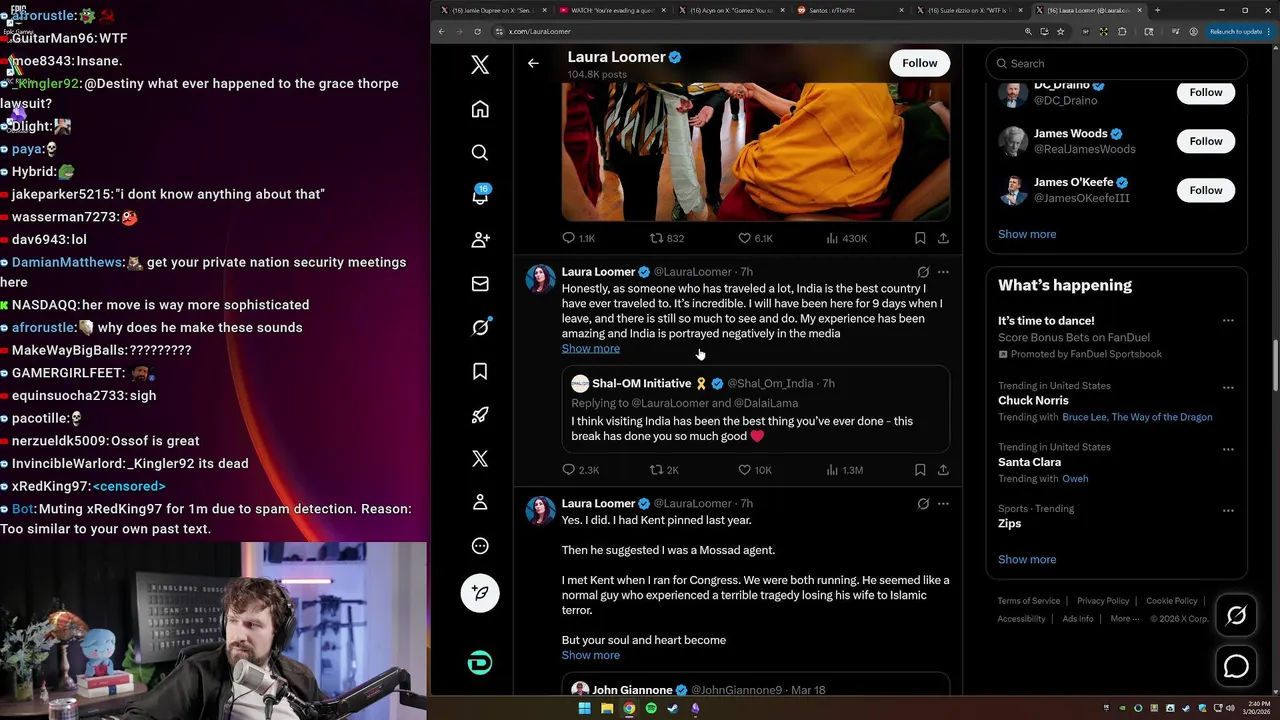This screenshot has width=1280, height=720.
Task: Open options for Santa Clara trend
Action: [1228, 448]
